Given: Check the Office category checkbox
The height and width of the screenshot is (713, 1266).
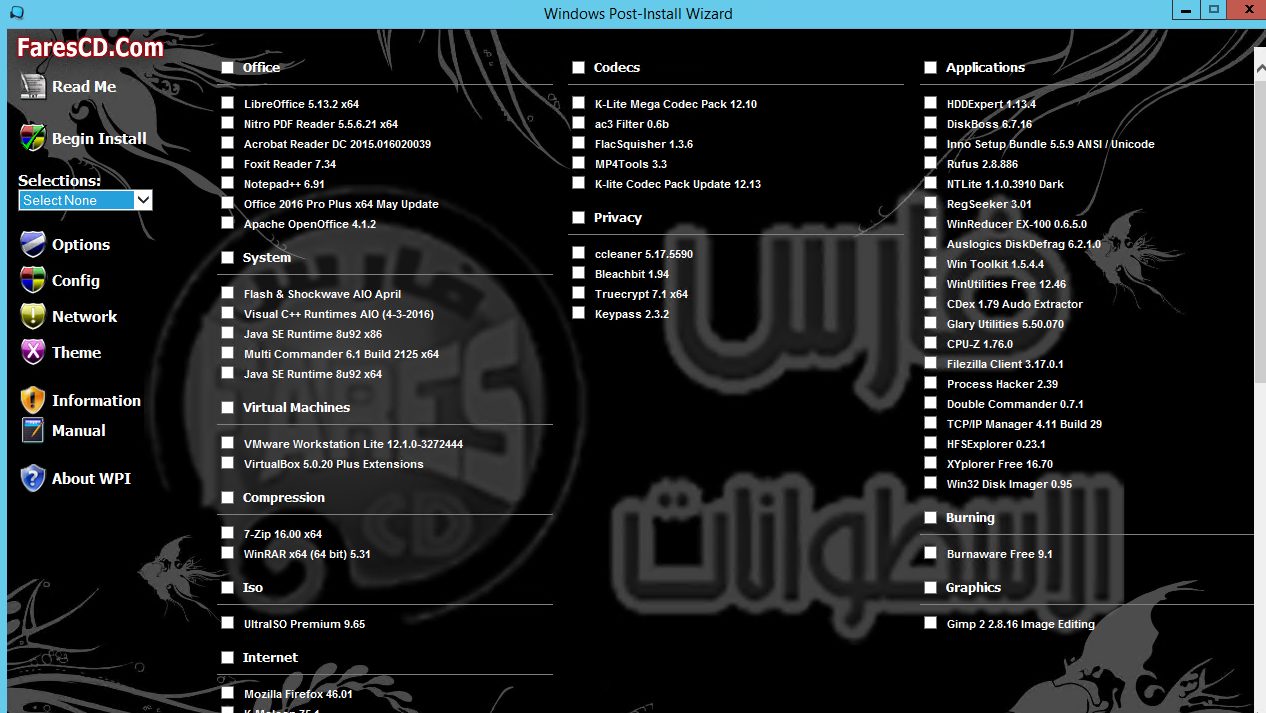Looking at the screenshot, I should 228,67.
